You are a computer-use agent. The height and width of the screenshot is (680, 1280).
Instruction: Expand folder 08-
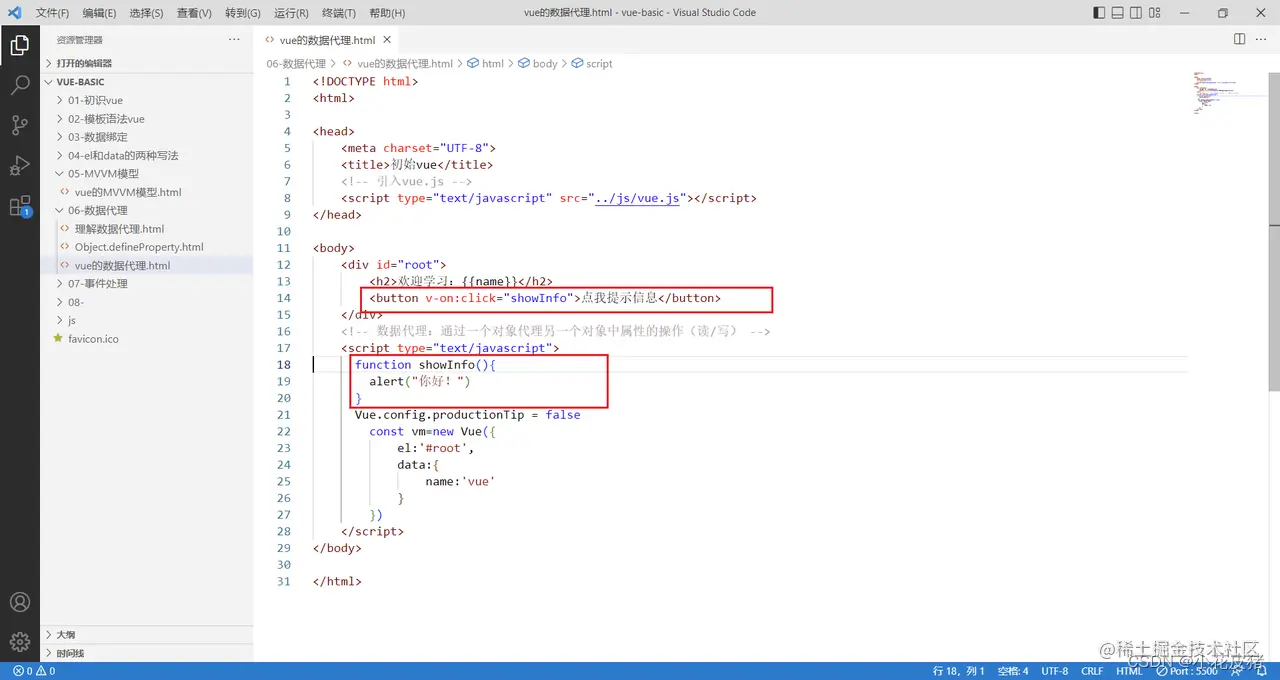coord(146,302)
